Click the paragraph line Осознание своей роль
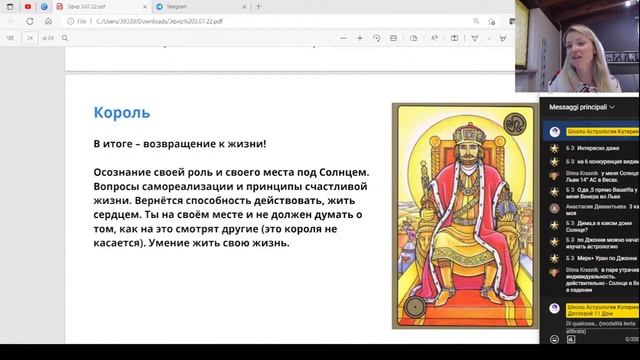The height and width of the screenshot is (360, 640). tap(231, 172)
